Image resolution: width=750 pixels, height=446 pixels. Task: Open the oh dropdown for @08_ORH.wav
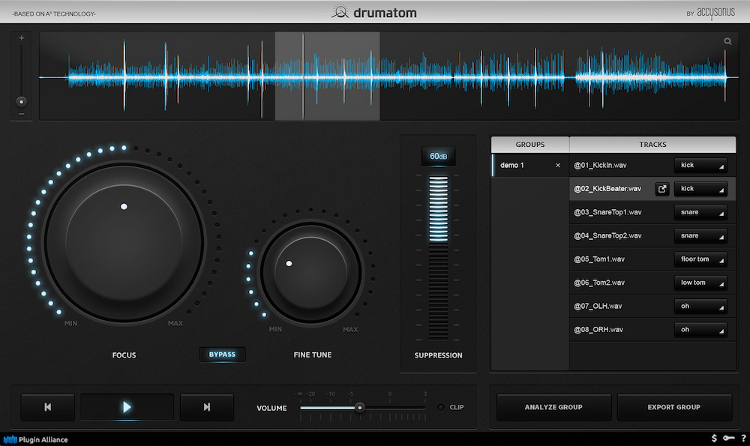tap(701, 329)
